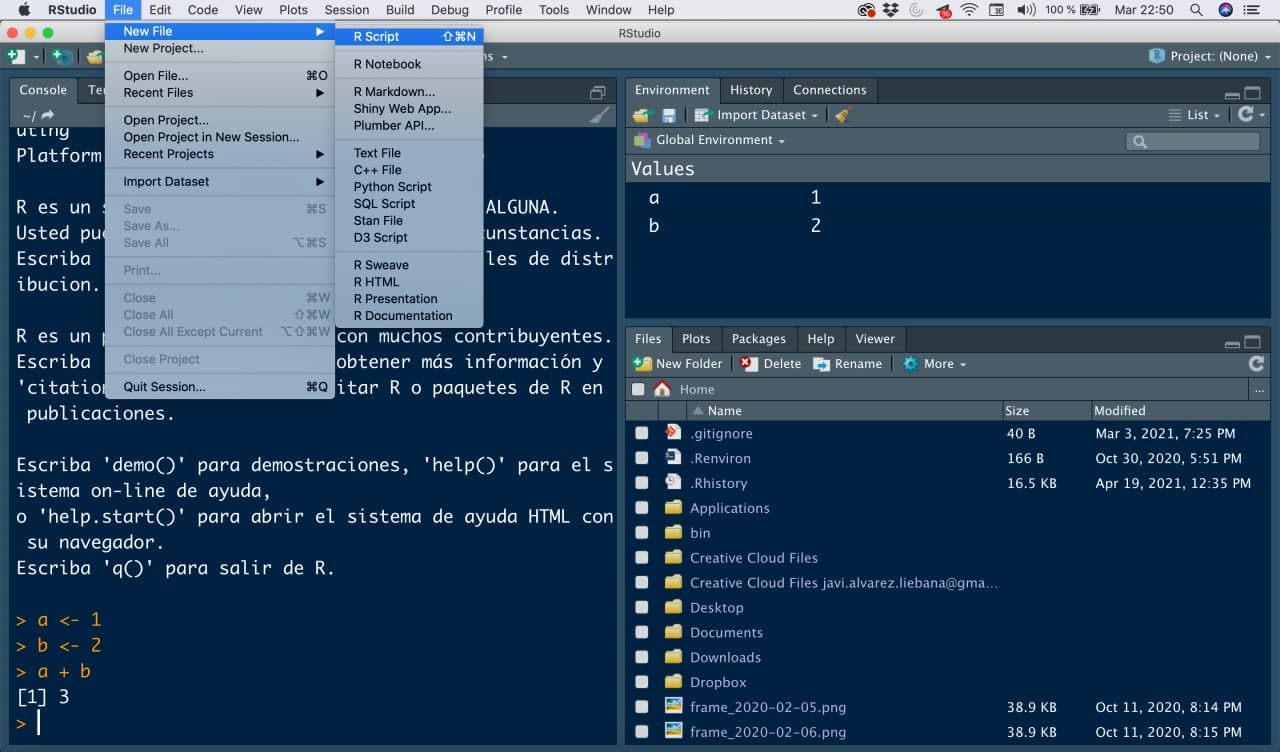
Task: Clear environment objects with broom icon
Action: click(843, 115)
